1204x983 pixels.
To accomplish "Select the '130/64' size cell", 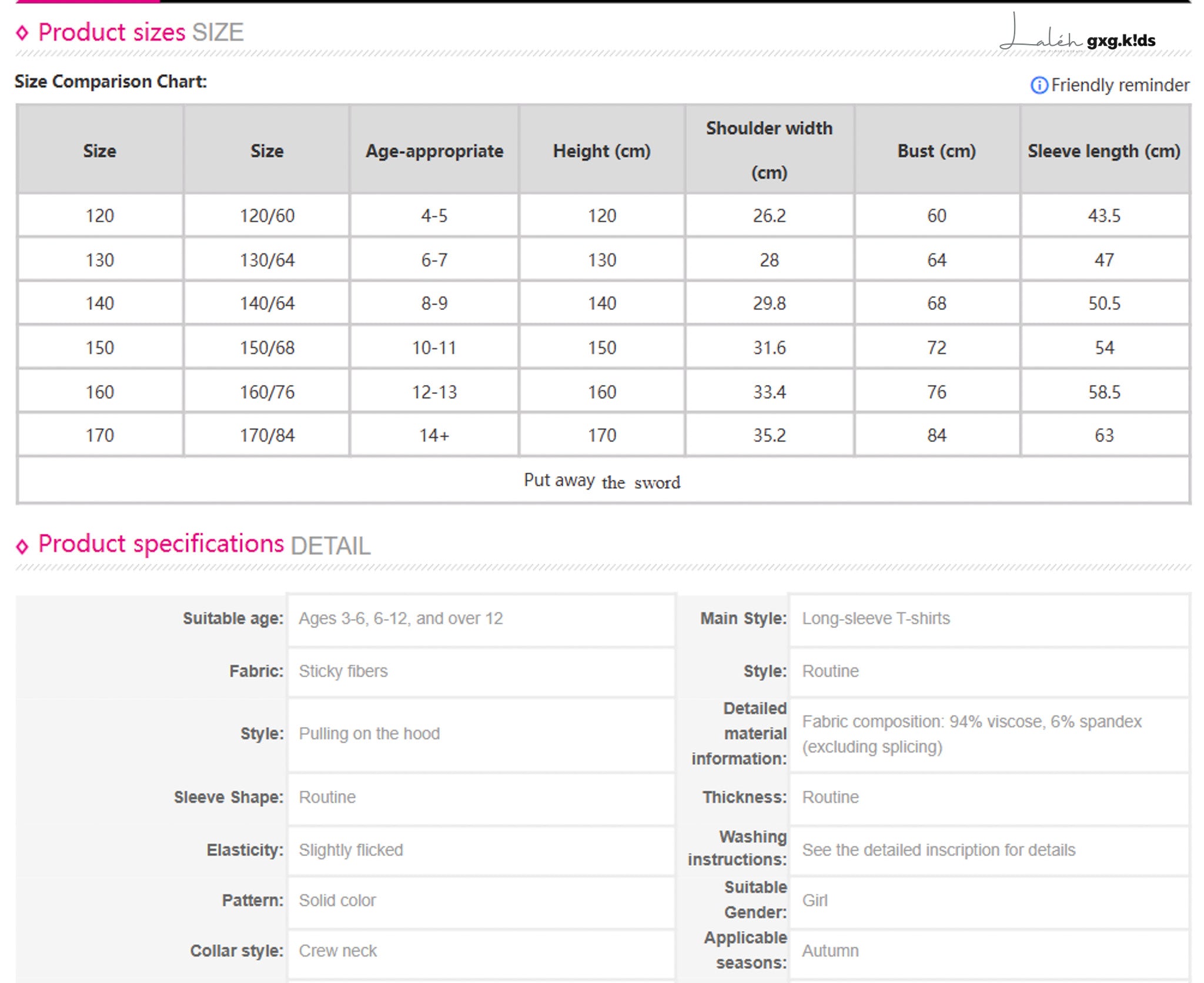I will click(267, 260).
